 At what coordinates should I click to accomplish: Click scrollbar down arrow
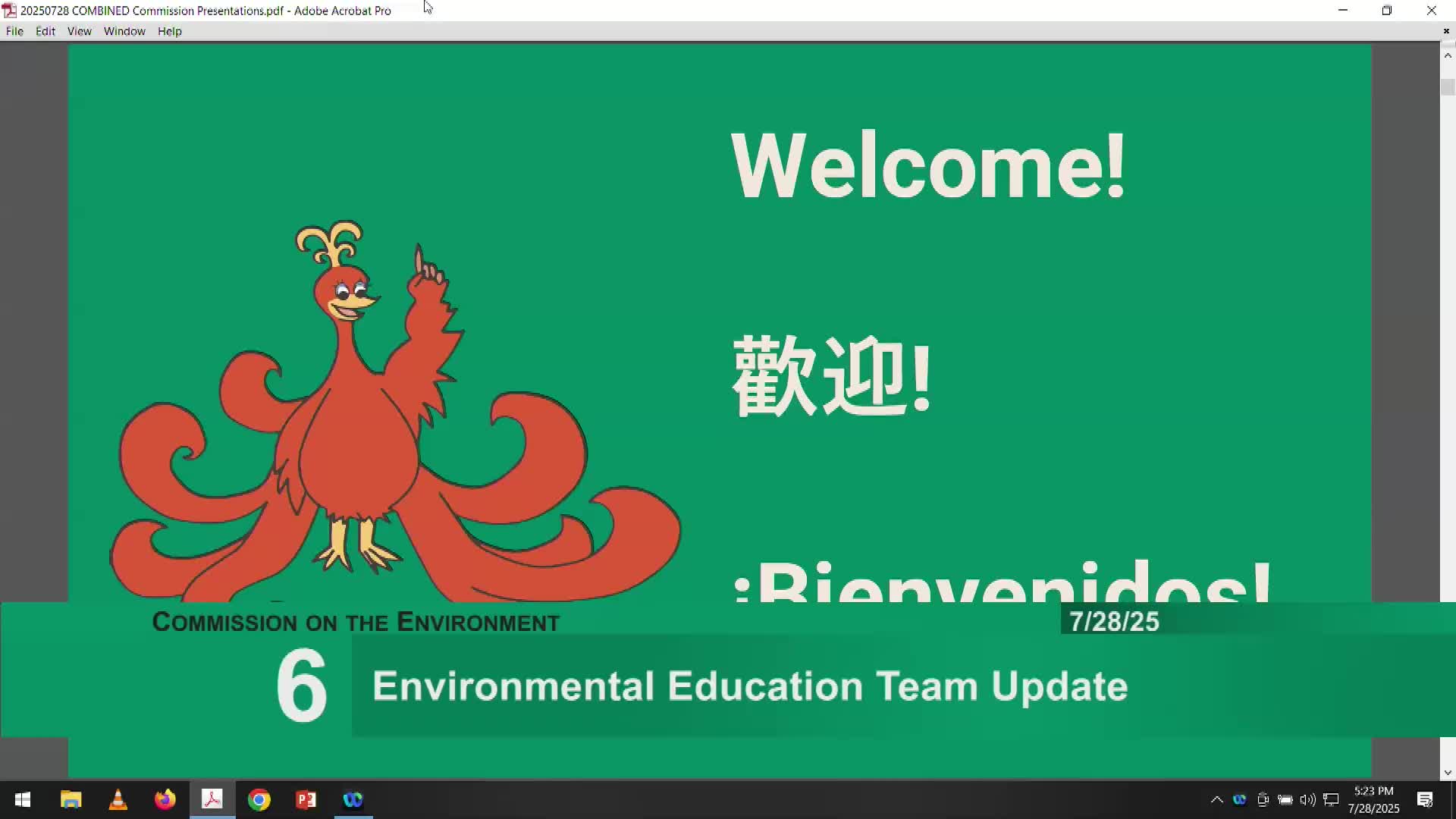click(x=1448, y=773)
